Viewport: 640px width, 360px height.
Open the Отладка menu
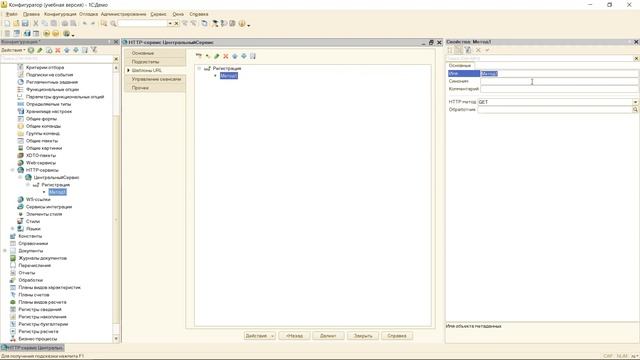pyautogui.click(x=88, y=14)
